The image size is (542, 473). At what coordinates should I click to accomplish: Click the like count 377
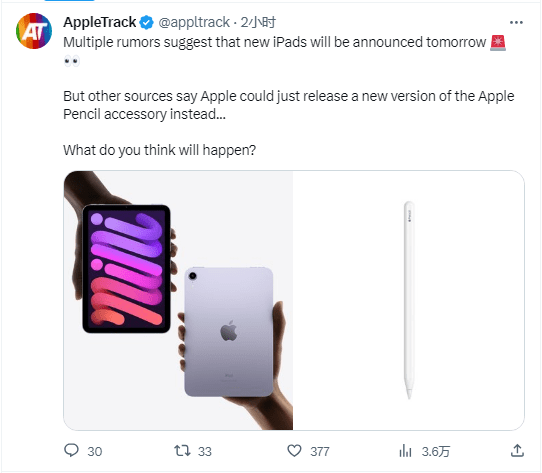(320, 452)
